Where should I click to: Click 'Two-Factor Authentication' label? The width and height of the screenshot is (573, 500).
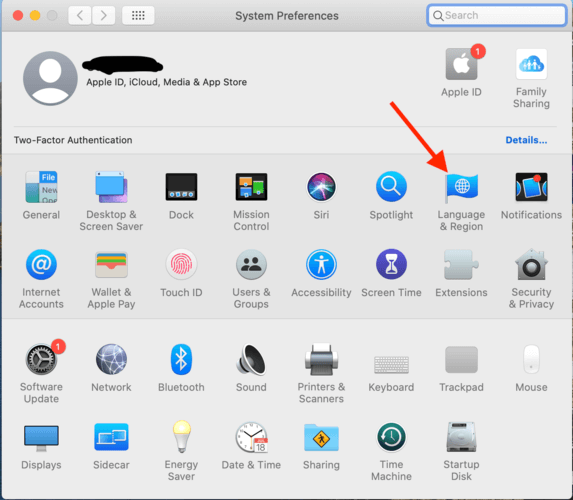tap(73, 140)
